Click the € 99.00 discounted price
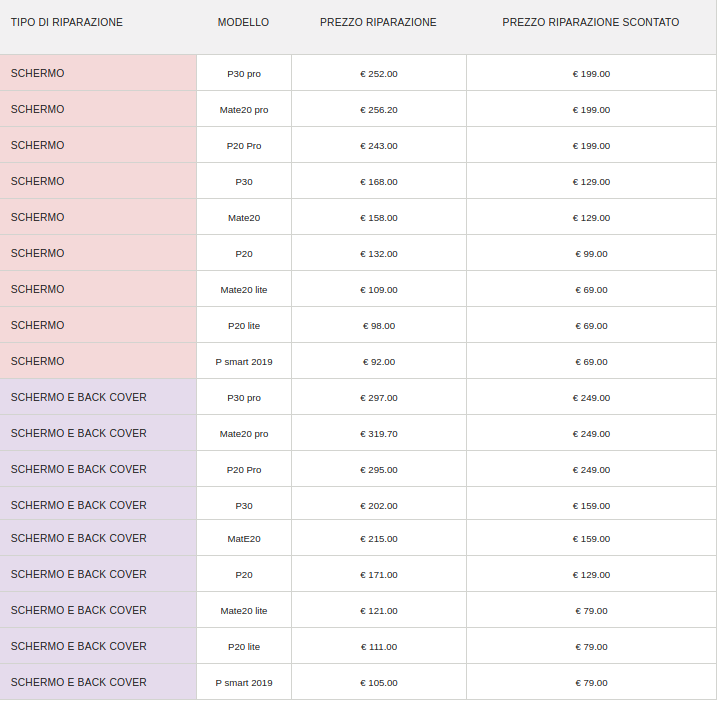726x714 pixels. (591, 254)
